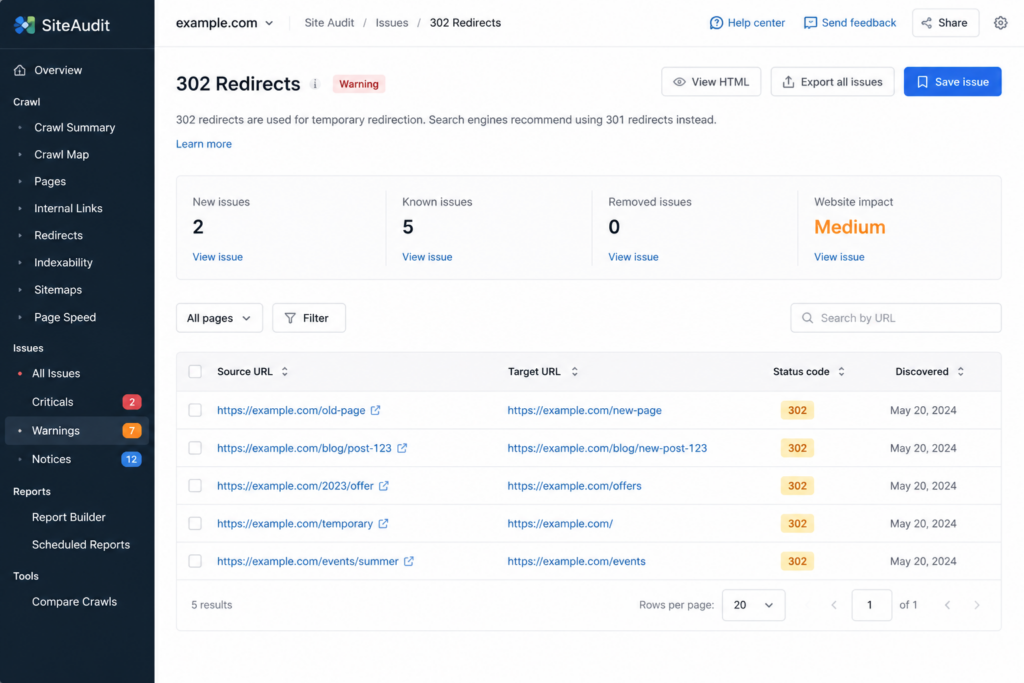Screen dimensions: 1024x683
Task: Open Page Speed in sidebar
Action: 65,317
